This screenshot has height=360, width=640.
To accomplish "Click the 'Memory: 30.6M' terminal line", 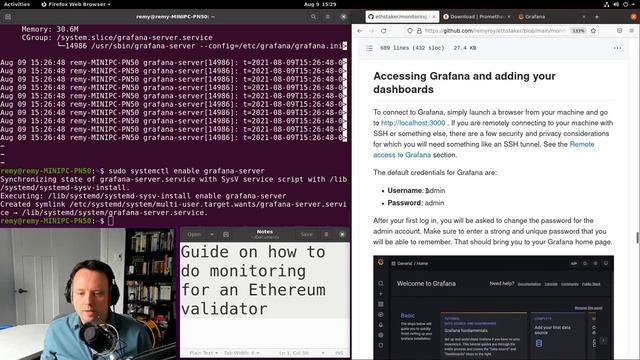I will point(50,29).
